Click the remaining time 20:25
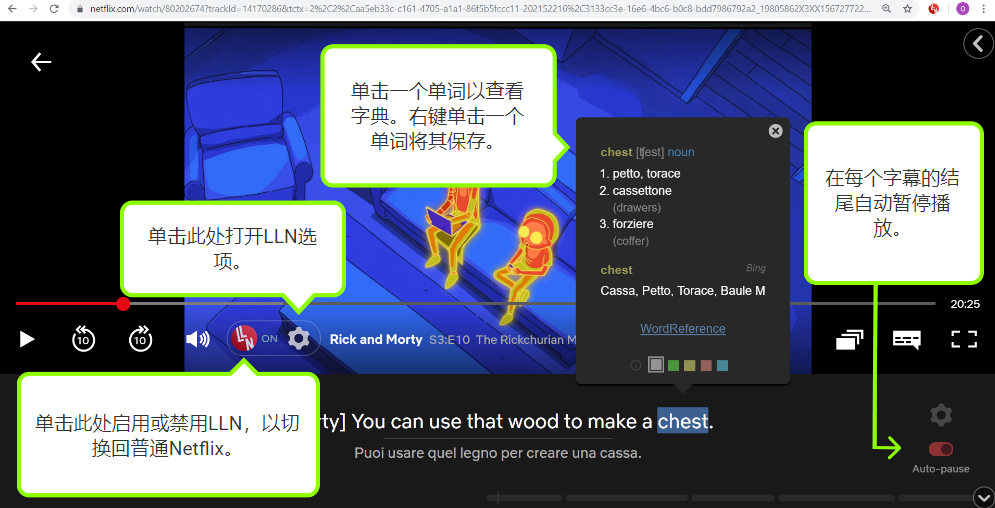Image resolution: width=995 pixels, height=508 pixels. pyautogui.click(x=965, y=304)
